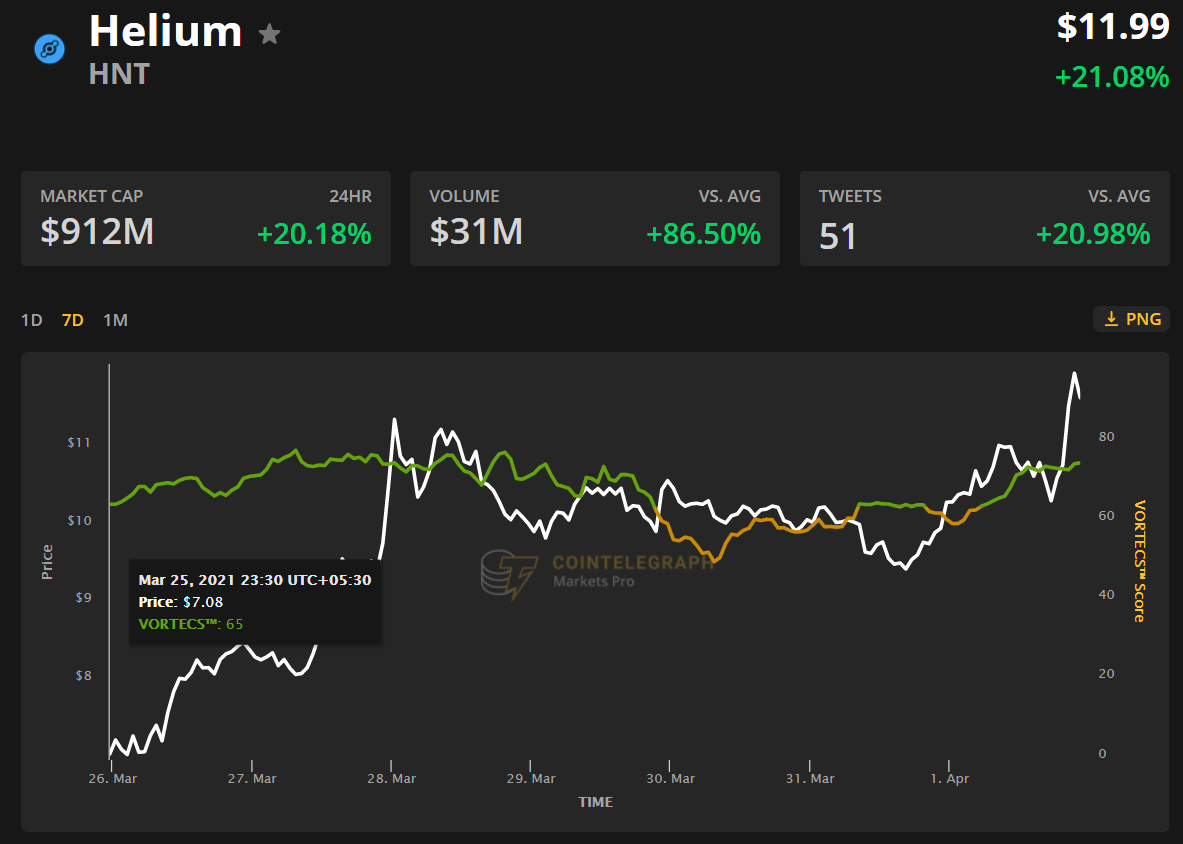This screenshot has width=1183, height=844.
Task: Switch chart range to 1M
Action: (116, 320)
